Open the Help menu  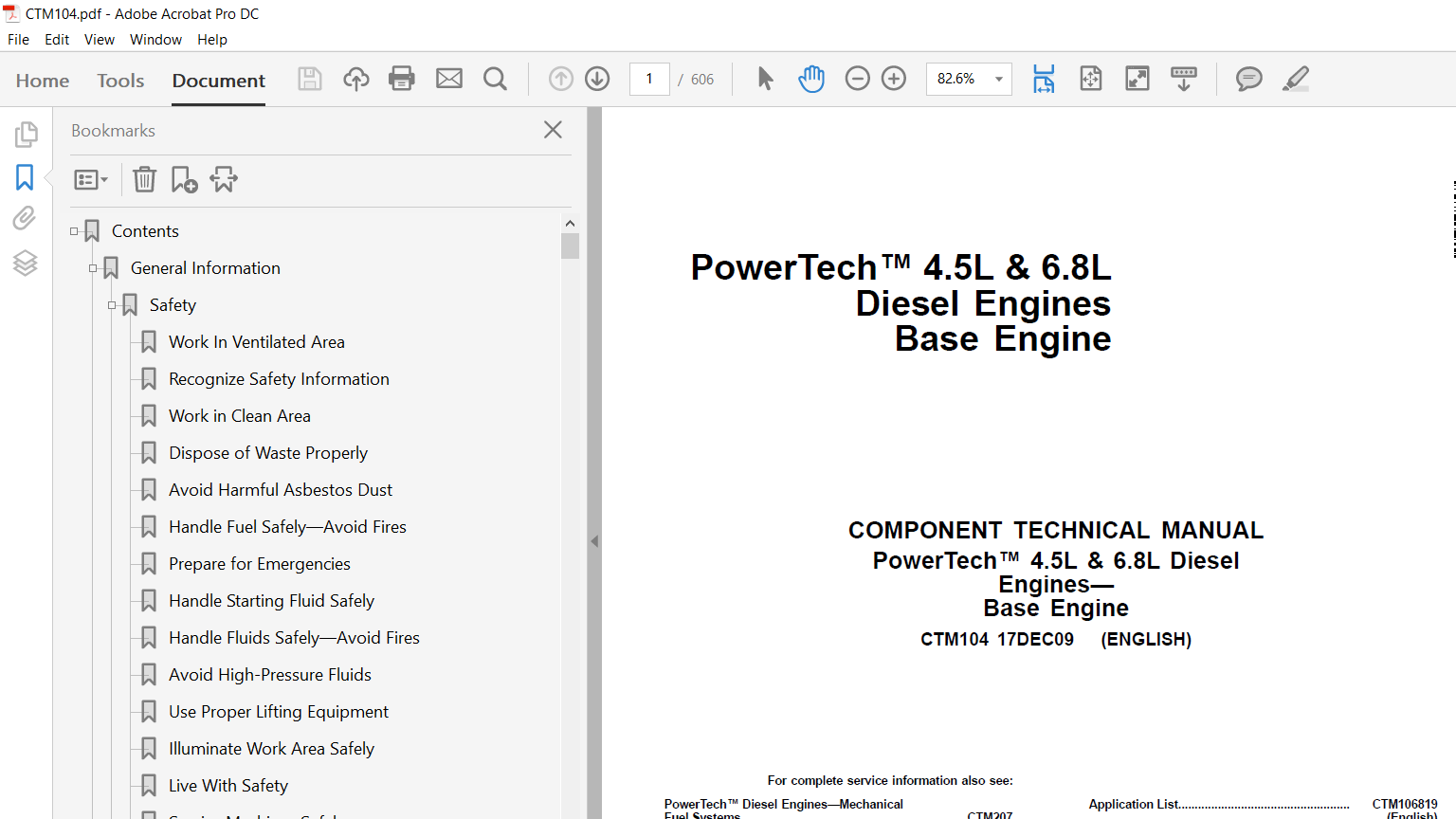point(212,40)
